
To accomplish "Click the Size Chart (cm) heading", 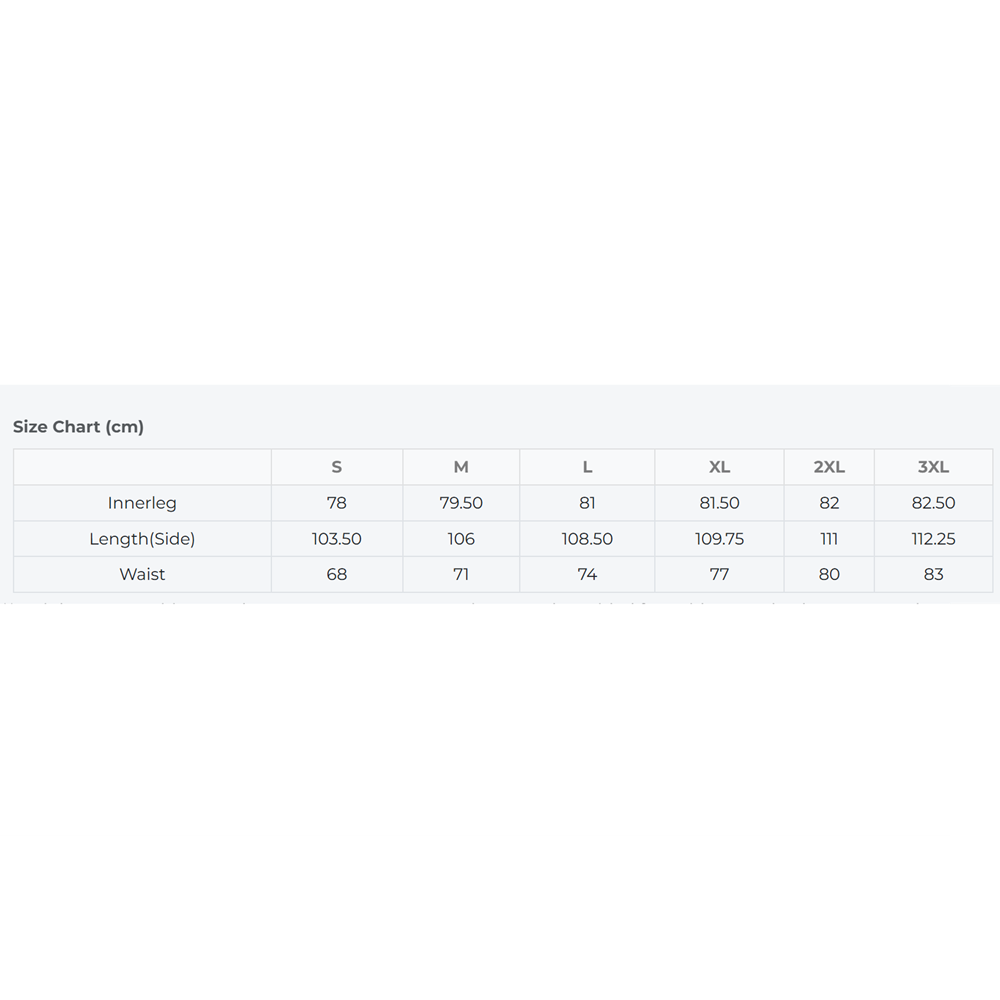I will [78, 427].
